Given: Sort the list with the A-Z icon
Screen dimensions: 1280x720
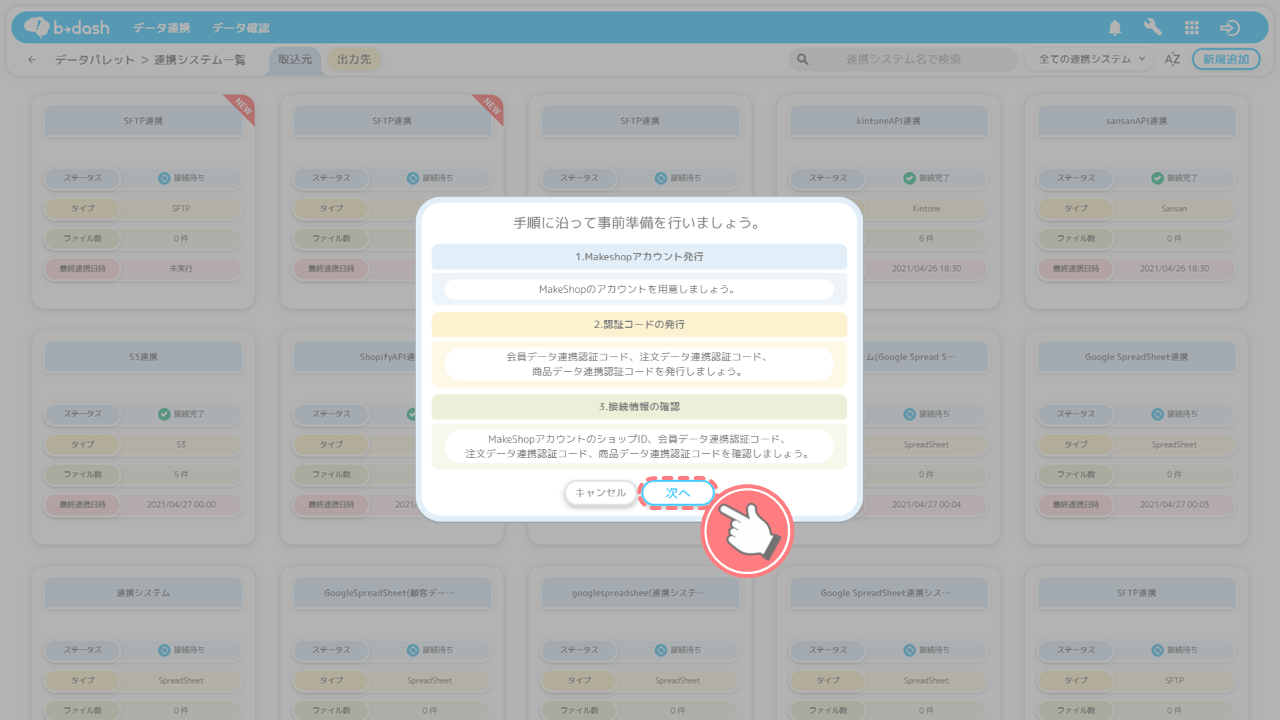Looking at the screenshot, I should (x=1173, y=60).
